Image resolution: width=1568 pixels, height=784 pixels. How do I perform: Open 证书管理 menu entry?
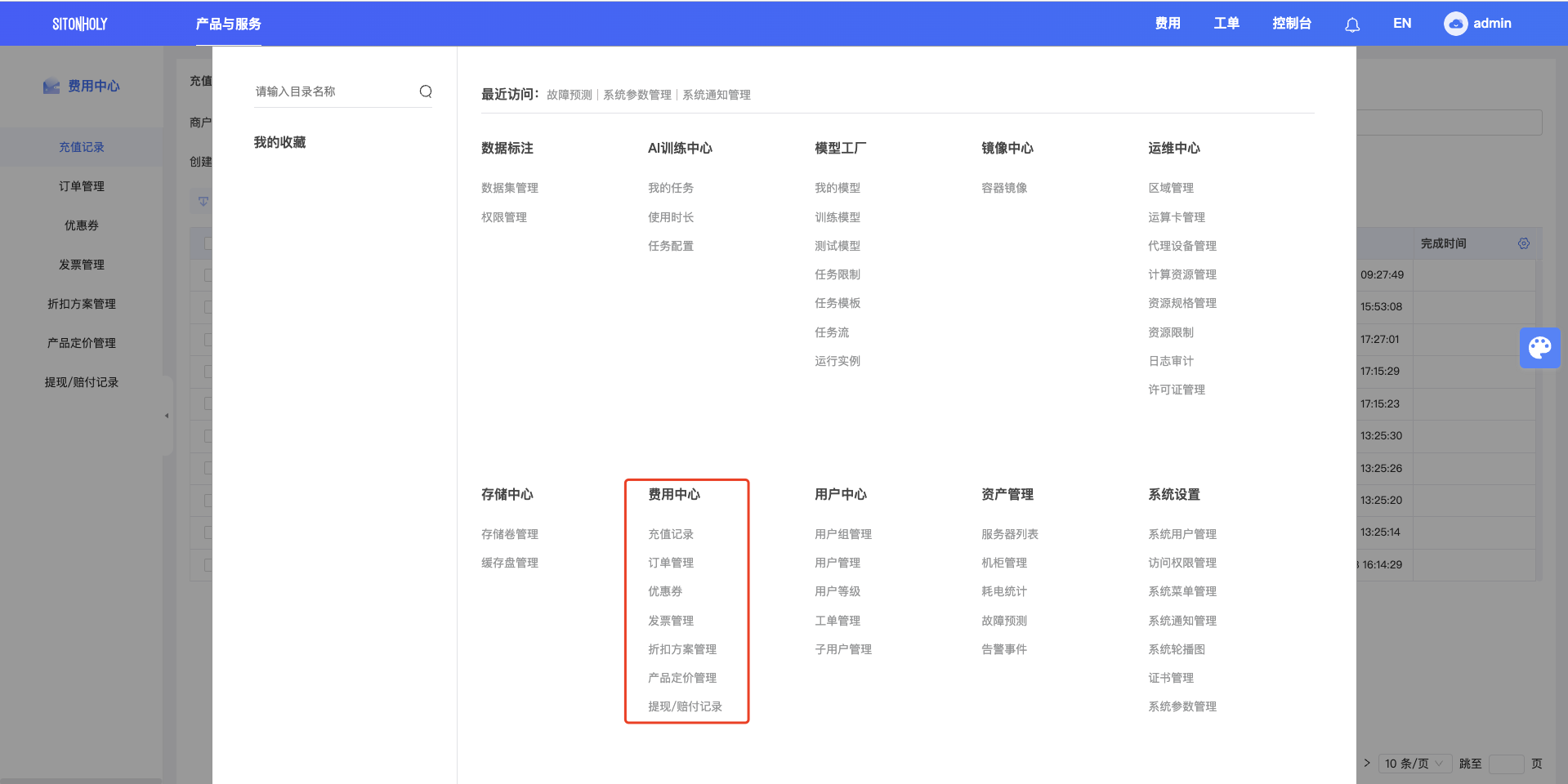(1171, 678)
